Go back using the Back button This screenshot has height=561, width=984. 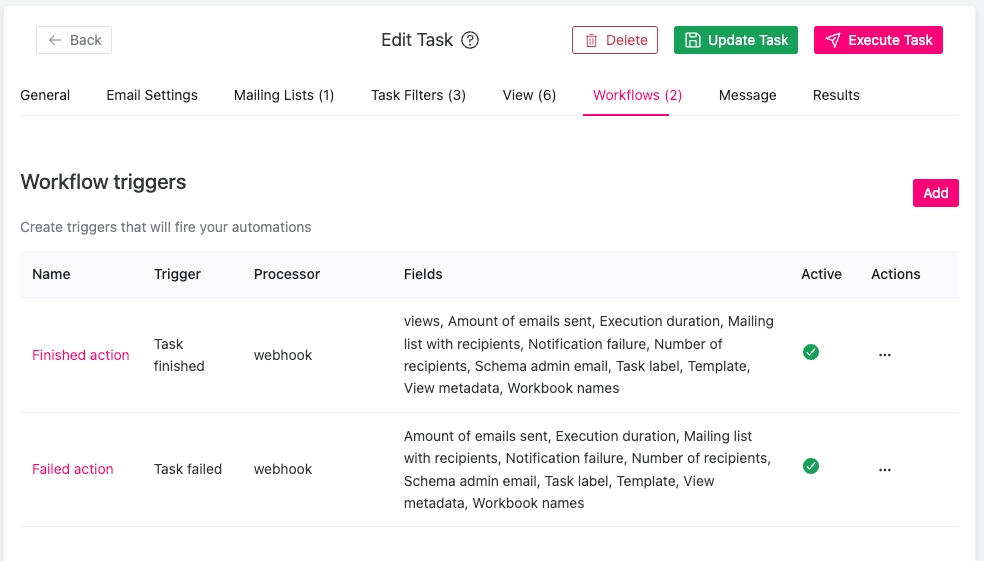point(74,40)
